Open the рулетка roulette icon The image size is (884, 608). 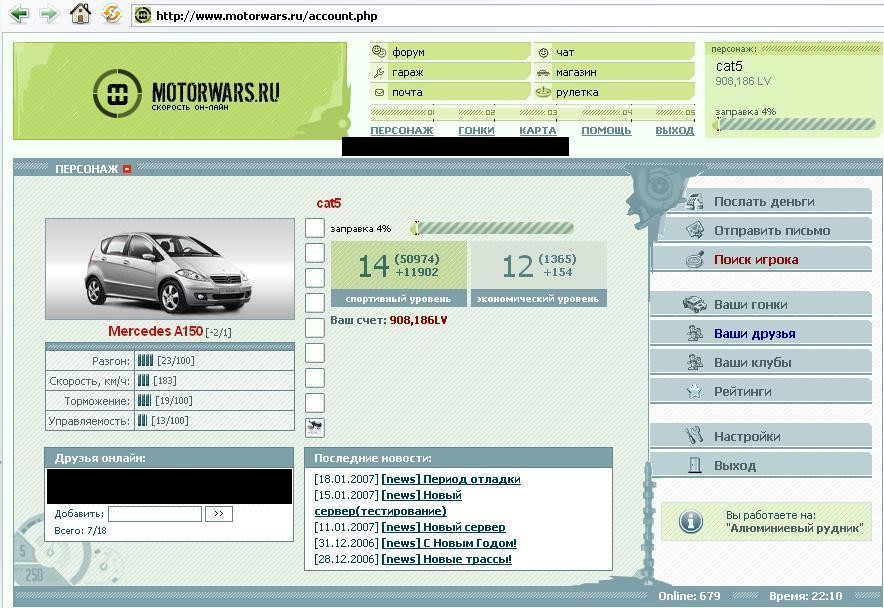[x=543, y=91]
